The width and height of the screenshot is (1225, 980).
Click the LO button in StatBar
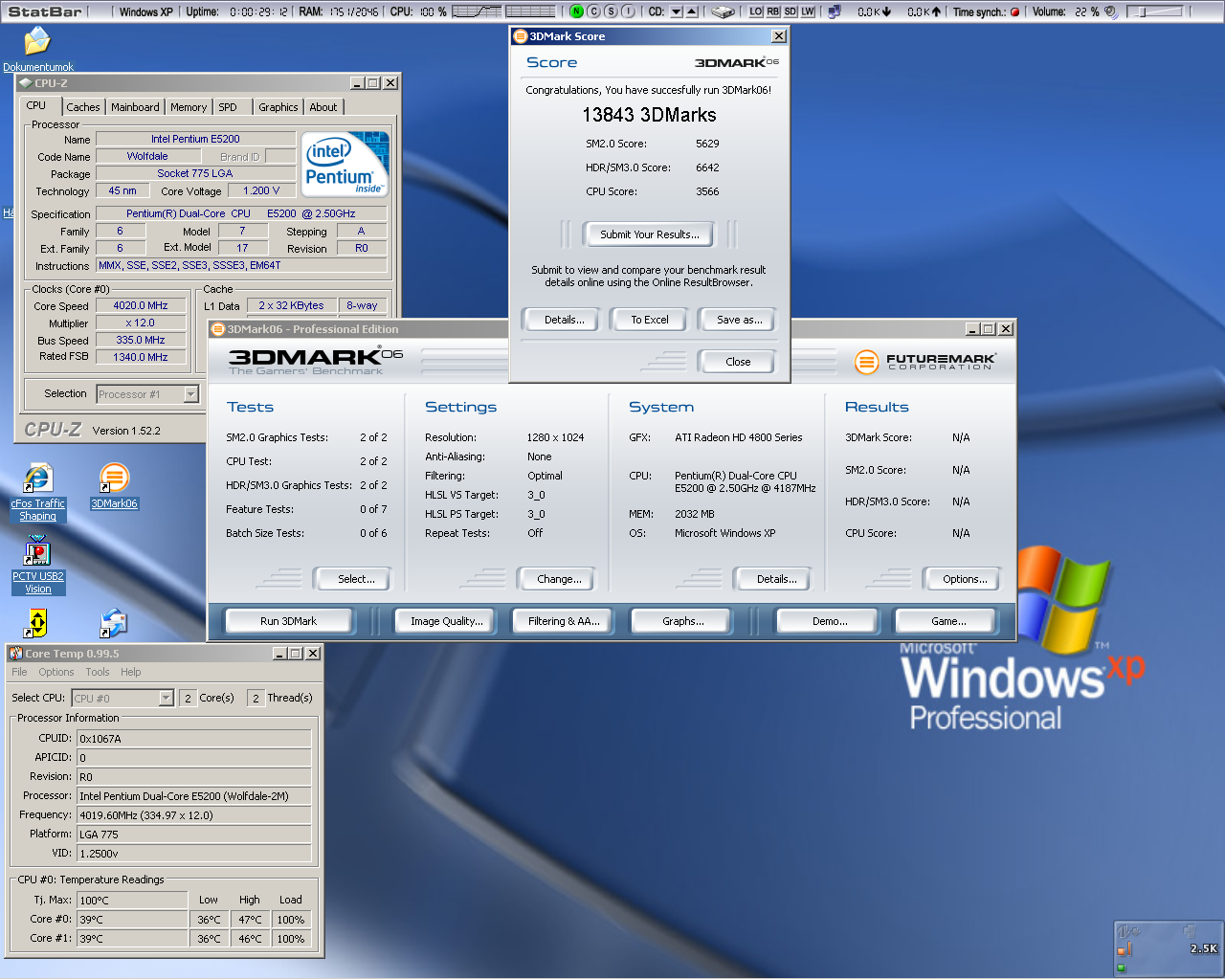tap(756, 11)
